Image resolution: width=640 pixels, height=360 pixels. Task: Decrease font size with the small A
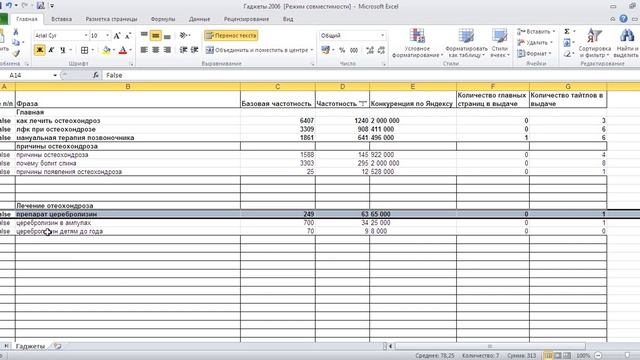(x=128, y=36)
